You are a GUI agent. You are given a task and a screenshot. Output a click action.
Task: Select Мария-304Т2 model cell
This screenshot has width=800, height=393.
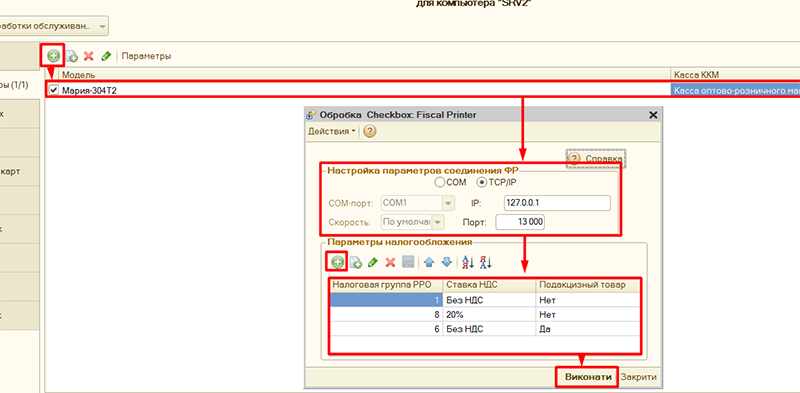coord(364,90)
